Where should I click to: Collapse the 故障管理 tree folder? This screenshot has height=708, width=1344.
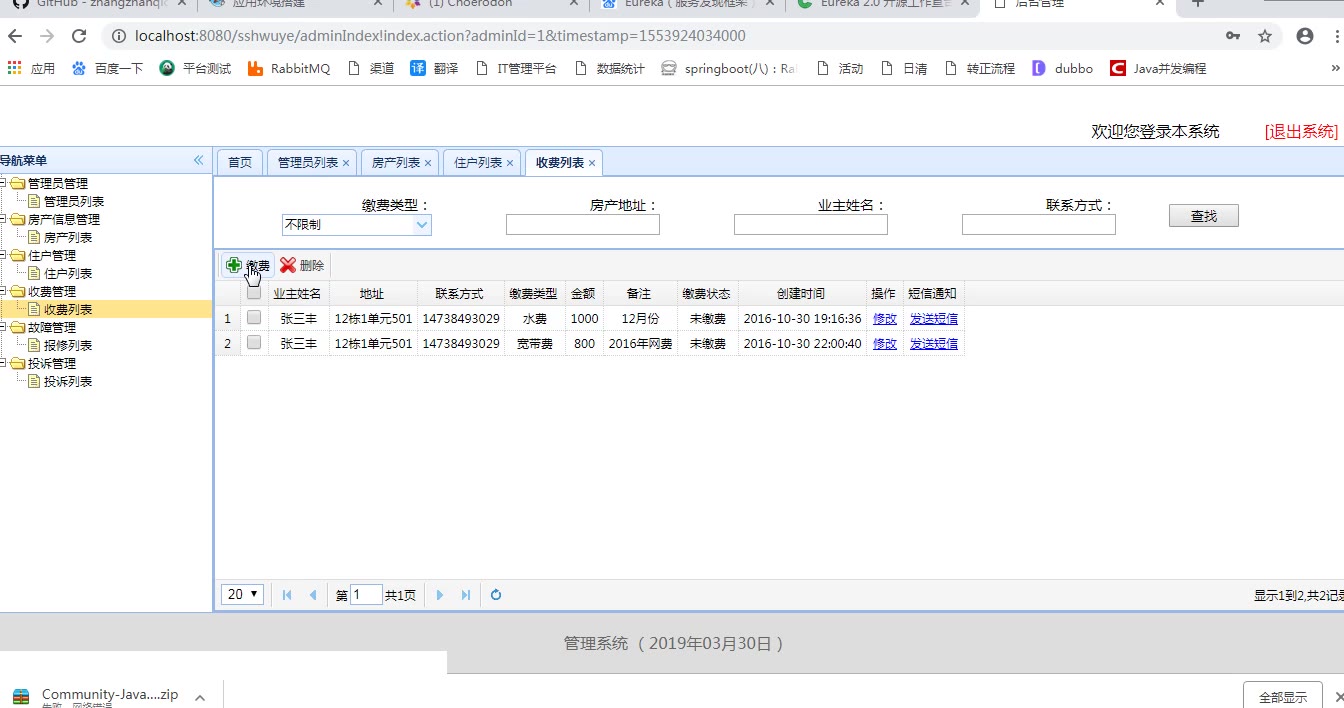(4, 327)
